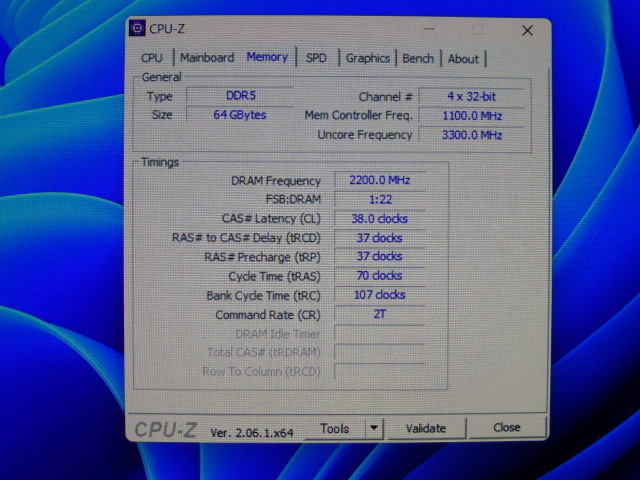Close the CPU-Z window with X
This screenshot has height=480, width=640.
pos(527,31)
